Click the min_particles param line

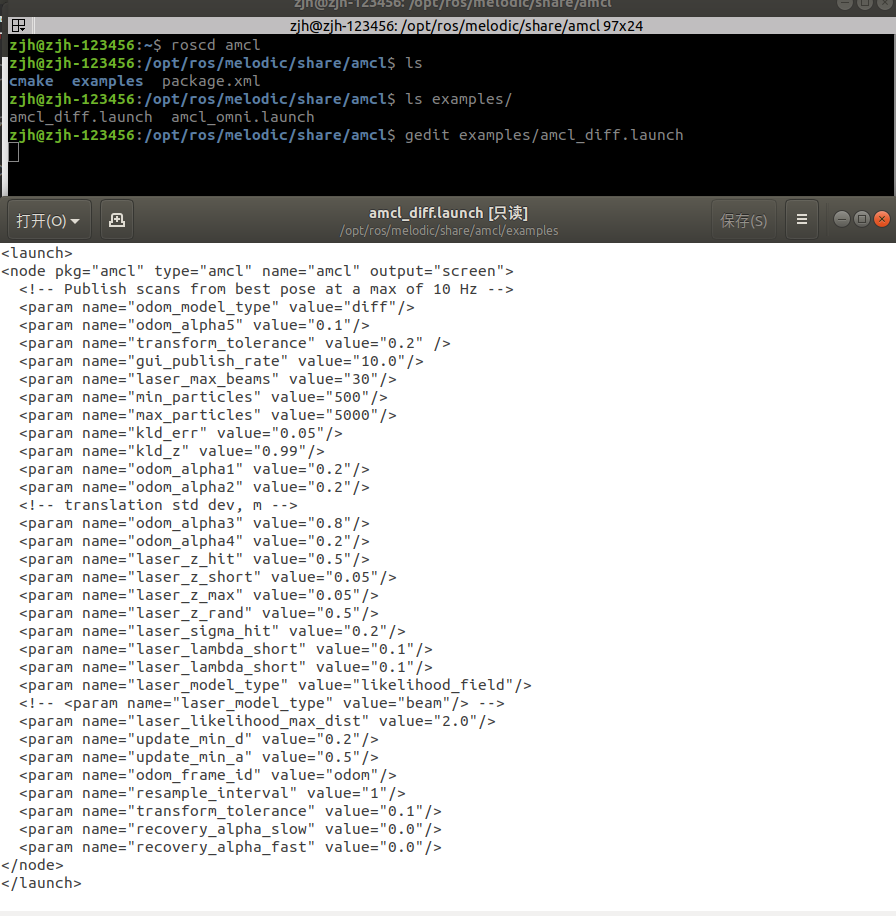coord(203,397)
